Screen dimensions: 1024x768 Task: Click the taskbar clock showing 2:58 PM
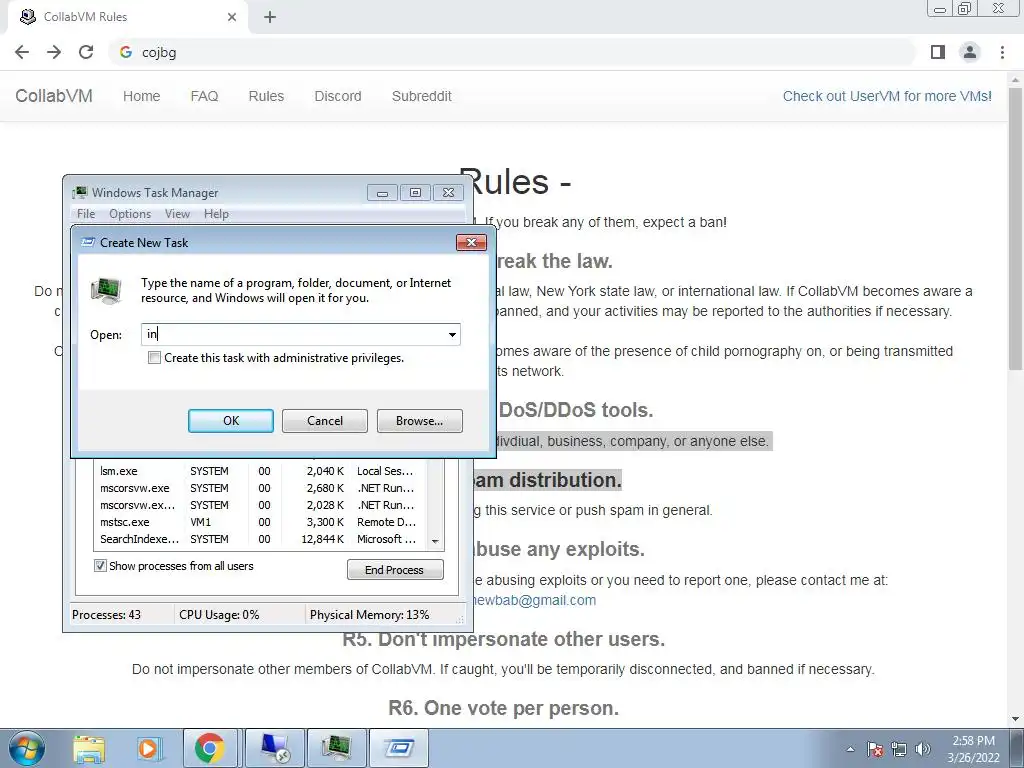(973, 749)
